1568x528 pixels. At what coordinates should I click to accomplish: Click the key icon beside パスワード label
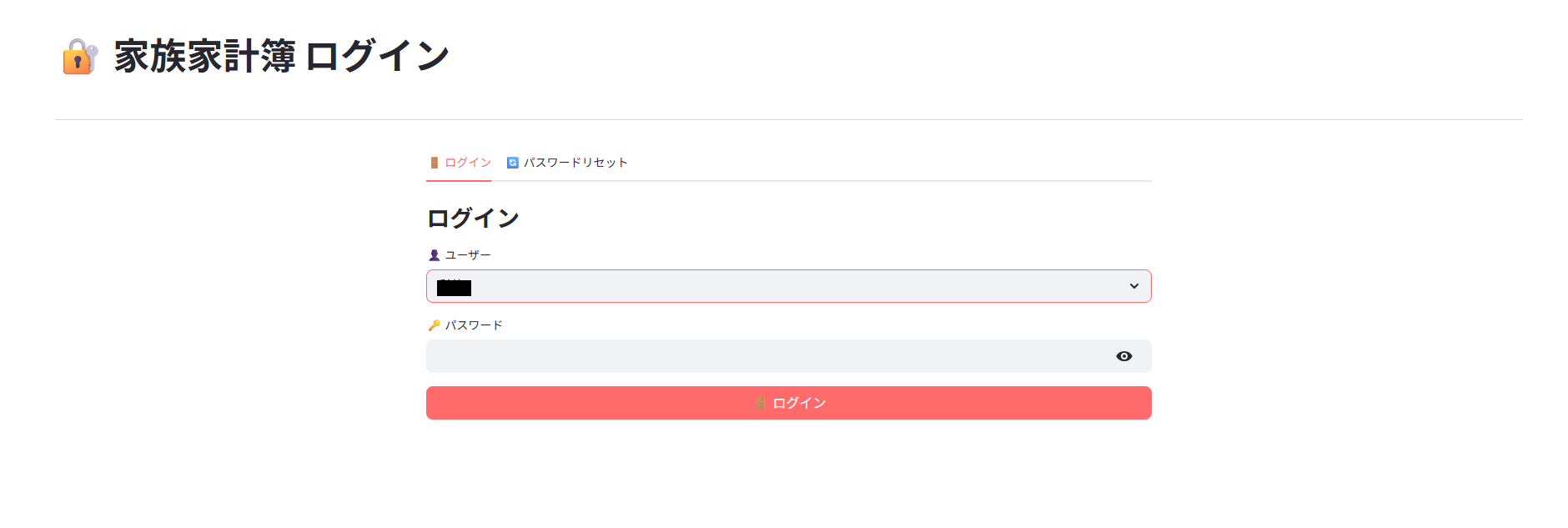pyautogui.click(x=434, y=325)
